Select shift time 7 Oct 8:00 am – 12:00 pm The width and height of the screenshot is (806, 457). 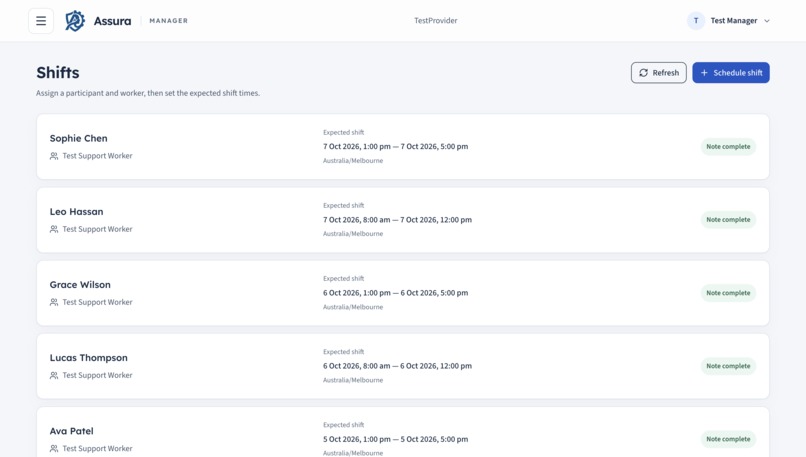click(397, 220)
